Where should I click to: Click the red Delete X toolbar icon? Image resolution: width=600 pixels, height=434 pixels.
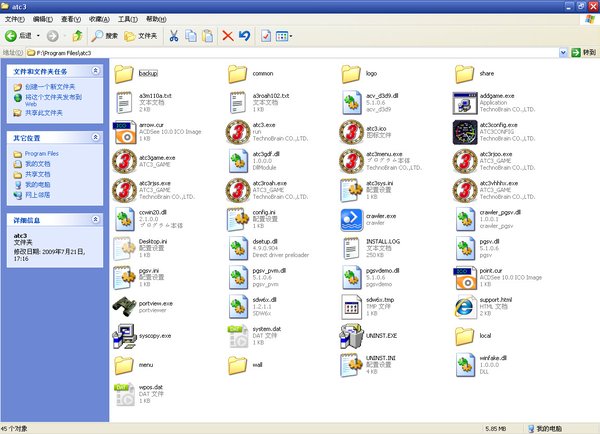coord(227,36)
